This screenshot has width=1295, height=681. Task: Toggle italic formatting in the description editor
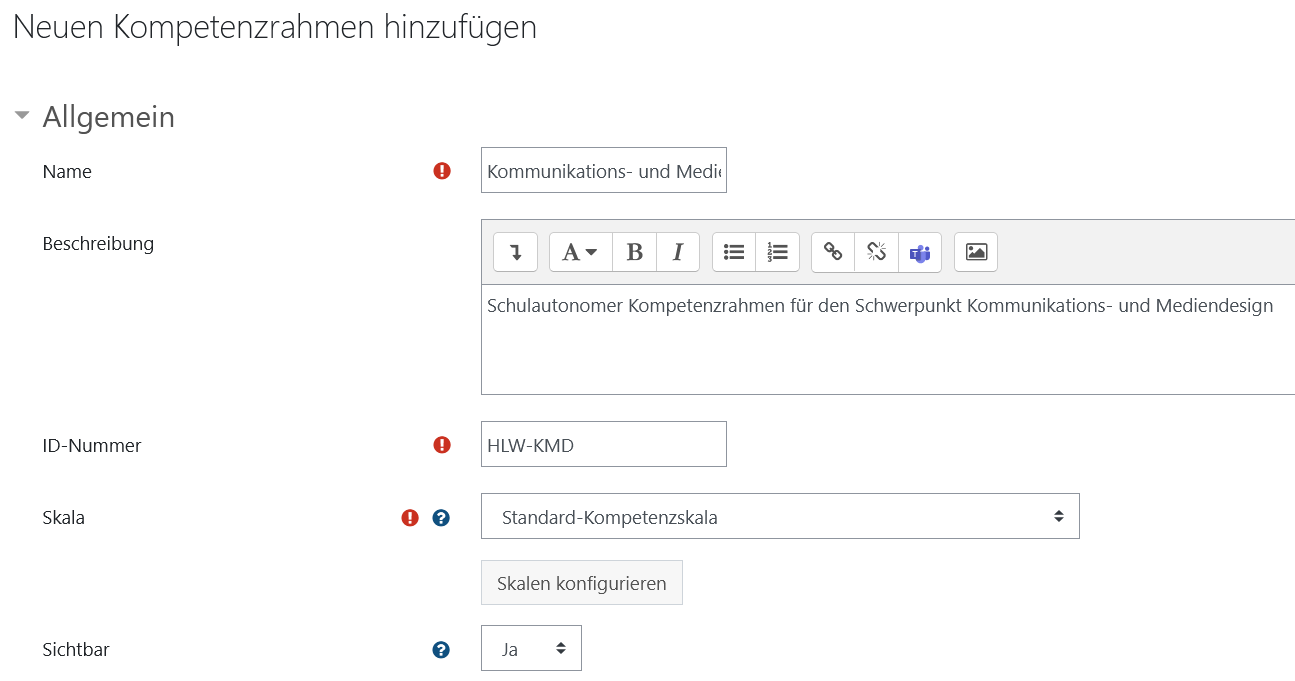pyautogui.click(x=677, y=252)
